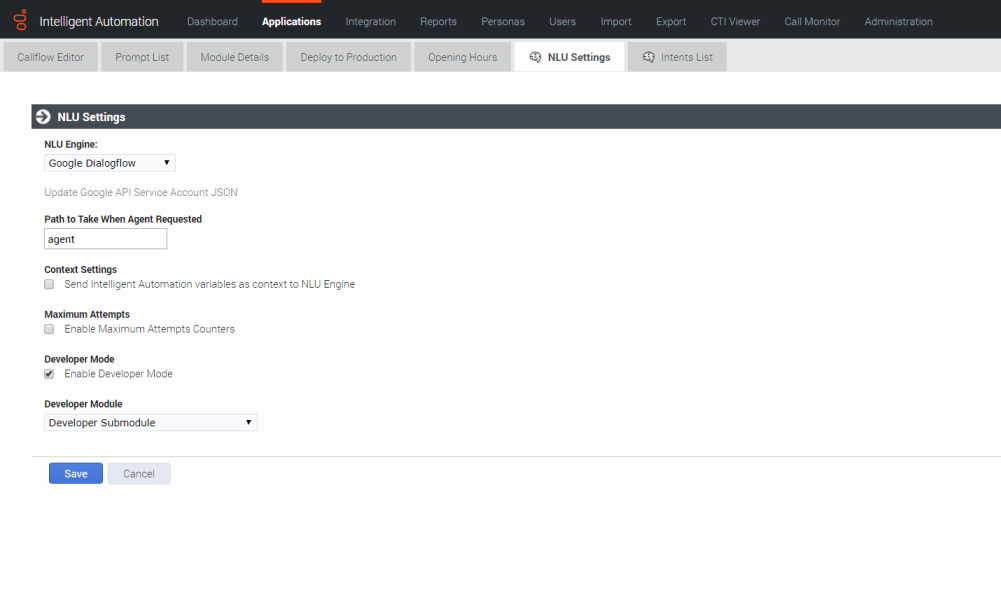Viewport: 1001px width, 616px height.
Task: Click the brain icon on Intents List tab
Action: (649, 57)
